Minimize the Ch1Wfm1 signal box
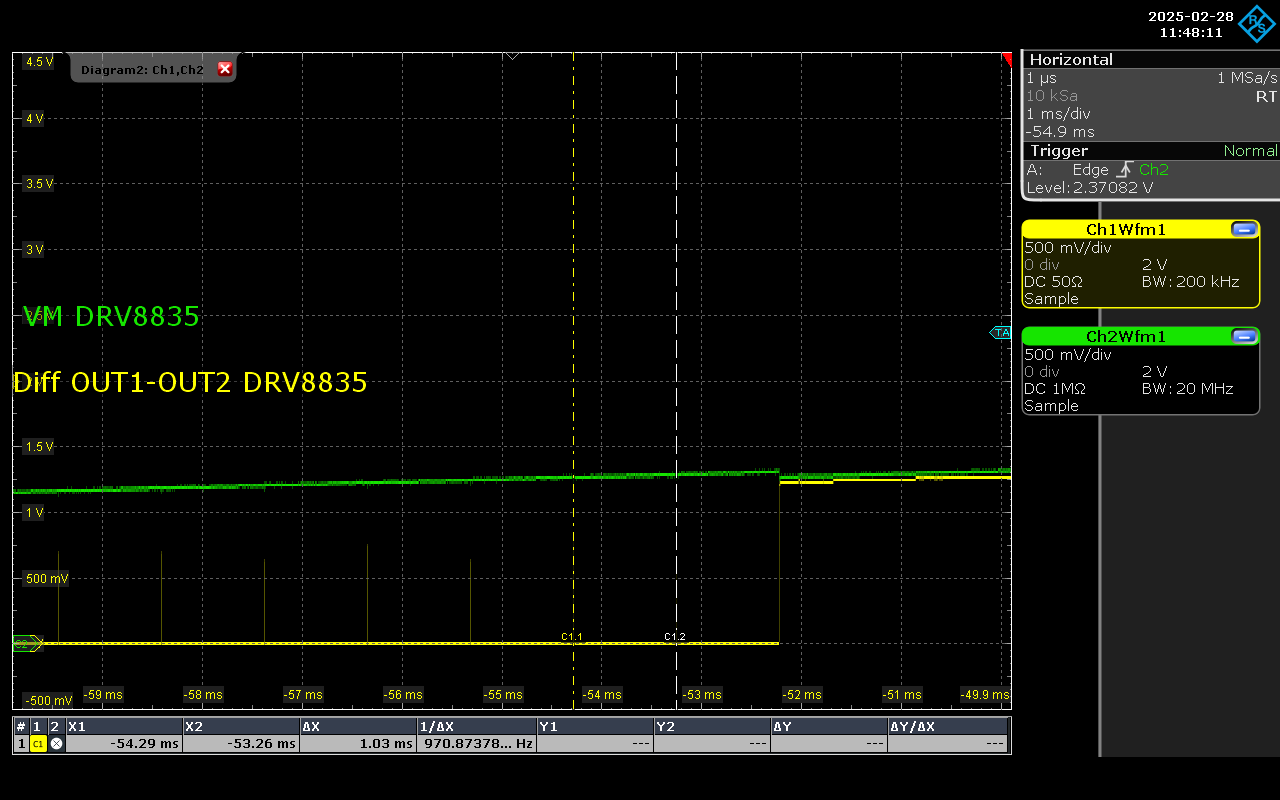Image resolution: width=1280 pixels, height=800 pixels. 1245,229
